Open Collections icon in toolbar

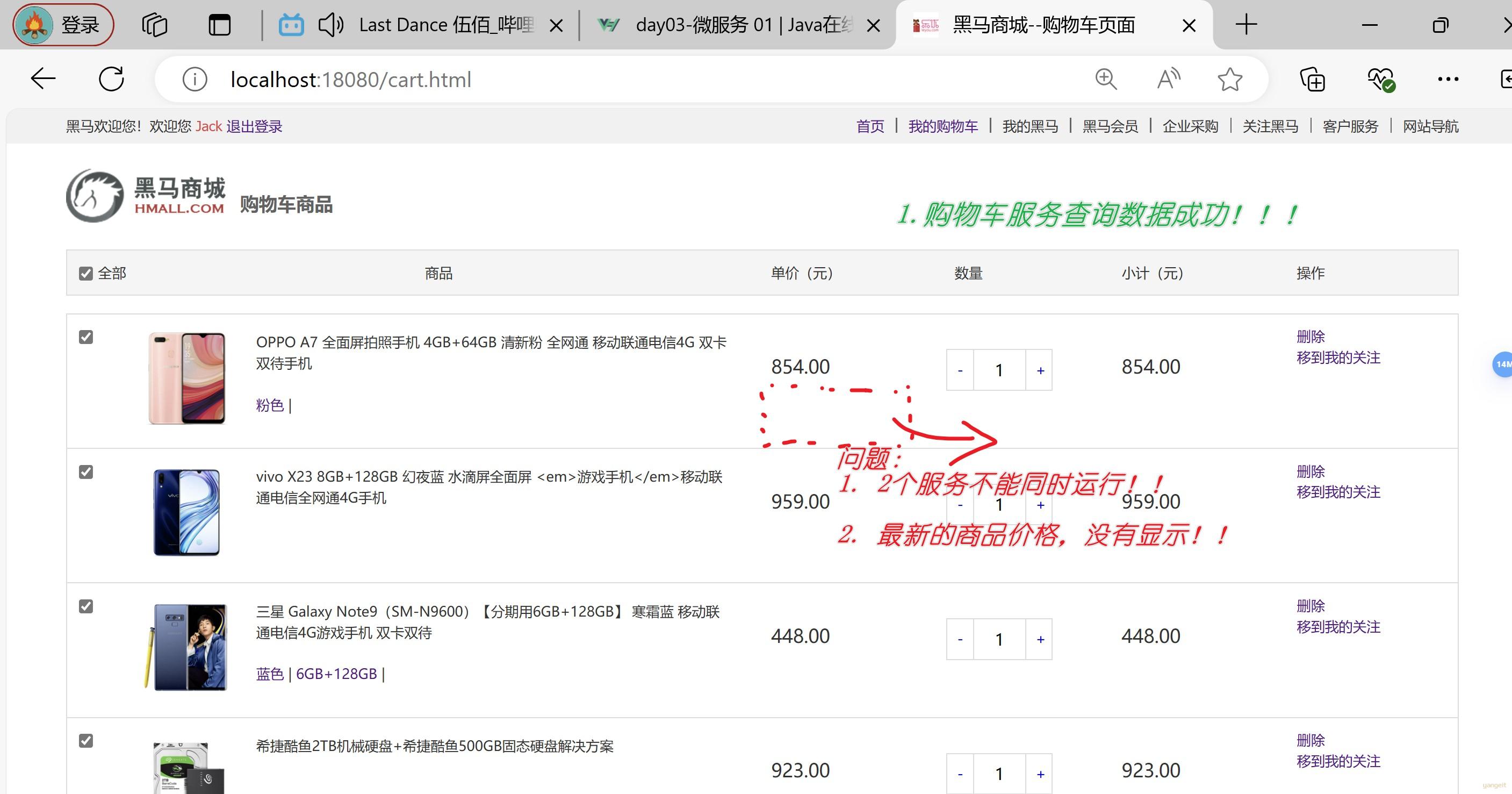pyautogui.click(x=1313, y=79)
